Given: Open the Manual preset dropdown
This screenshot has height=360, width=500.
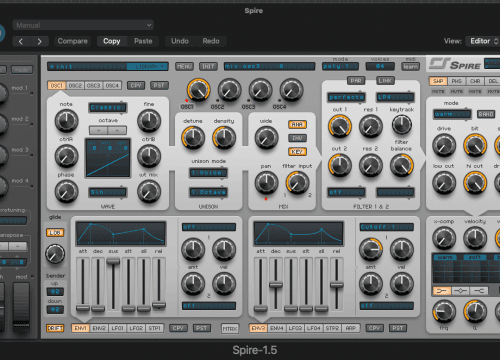Looking at the screenshot, I should [83, 25].
